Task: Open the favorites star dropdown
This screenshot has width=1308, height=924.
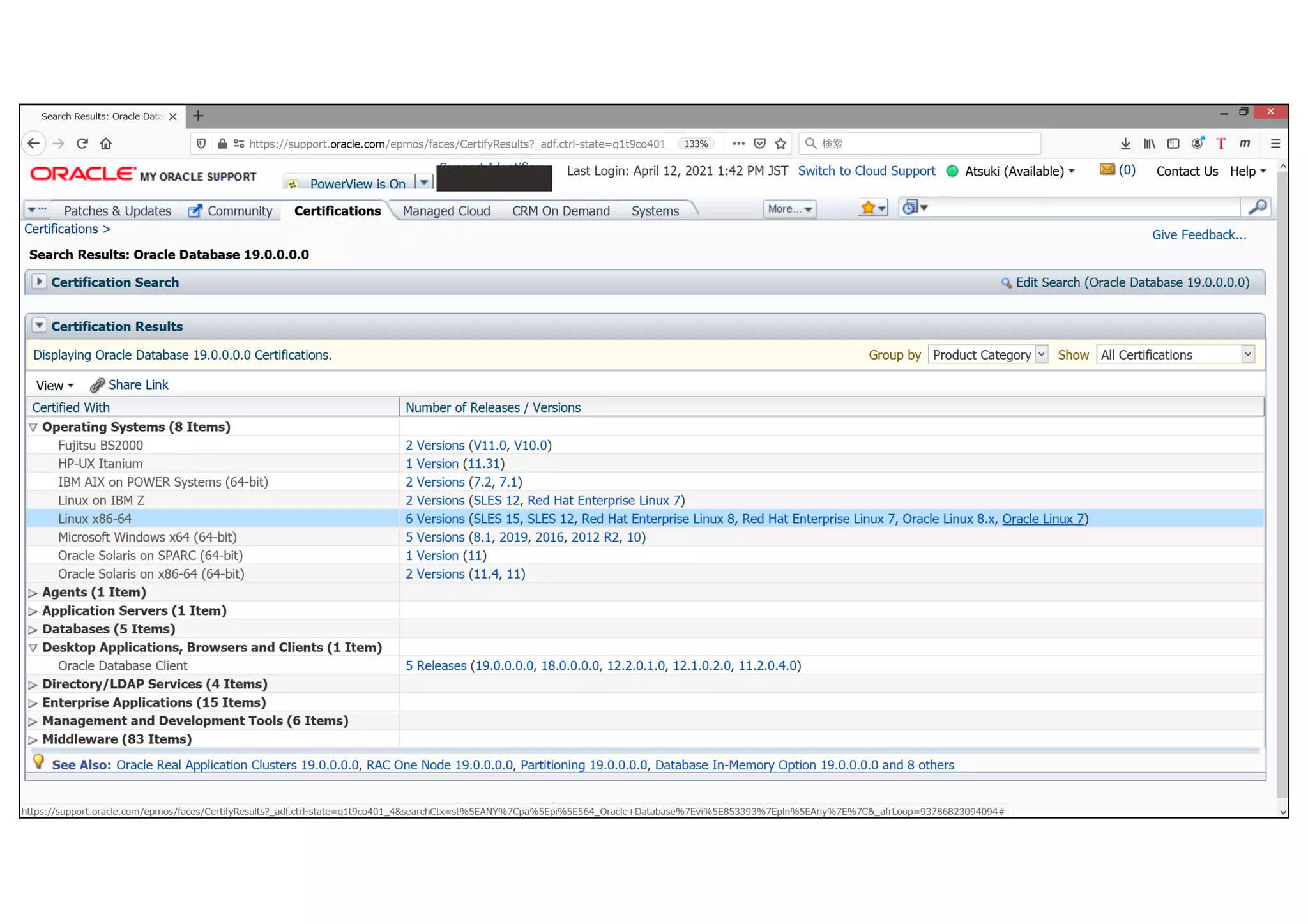Action: click(x=873, y=208)
